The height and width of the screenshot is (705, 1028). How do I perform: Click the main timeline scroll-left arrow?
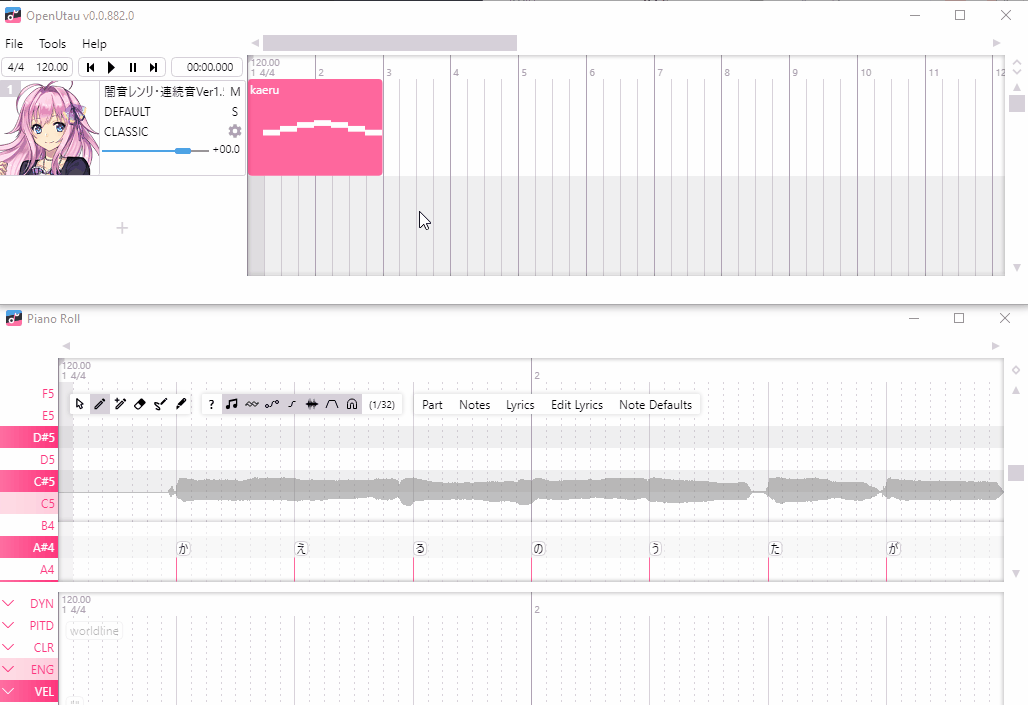pos(255,43)
